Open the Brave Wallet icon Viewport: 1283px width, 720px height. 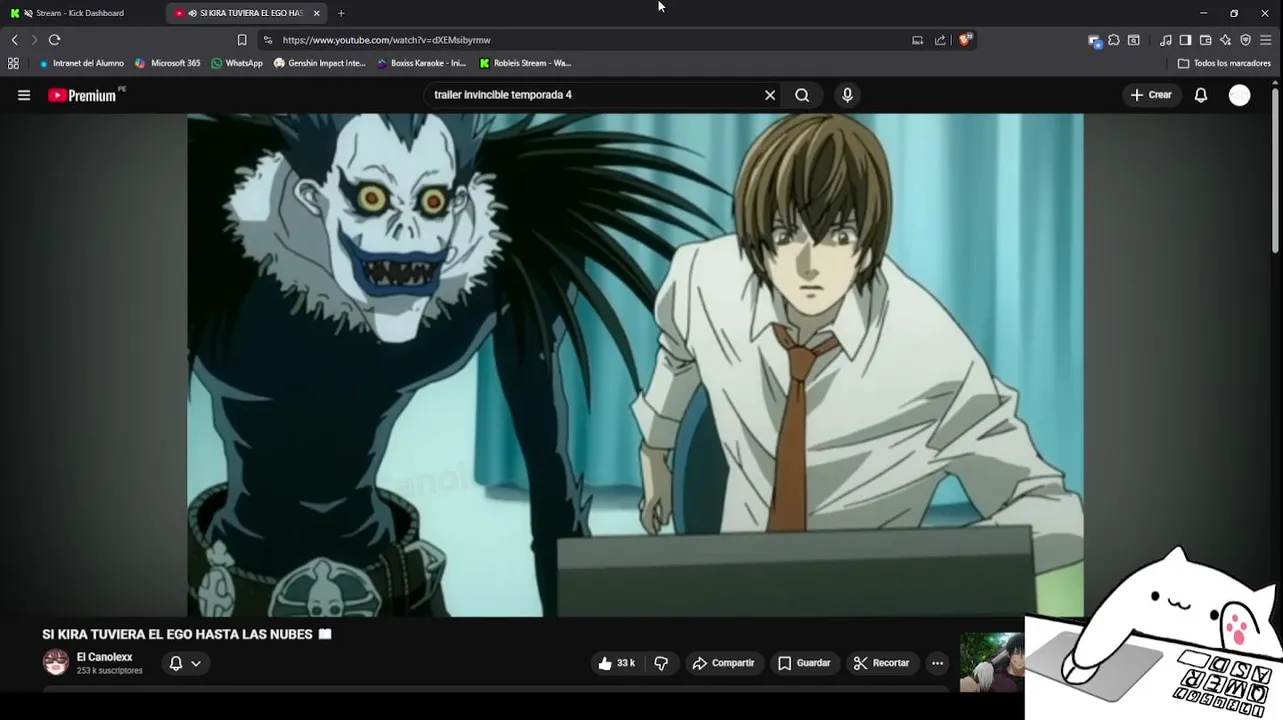(1205, 40)
